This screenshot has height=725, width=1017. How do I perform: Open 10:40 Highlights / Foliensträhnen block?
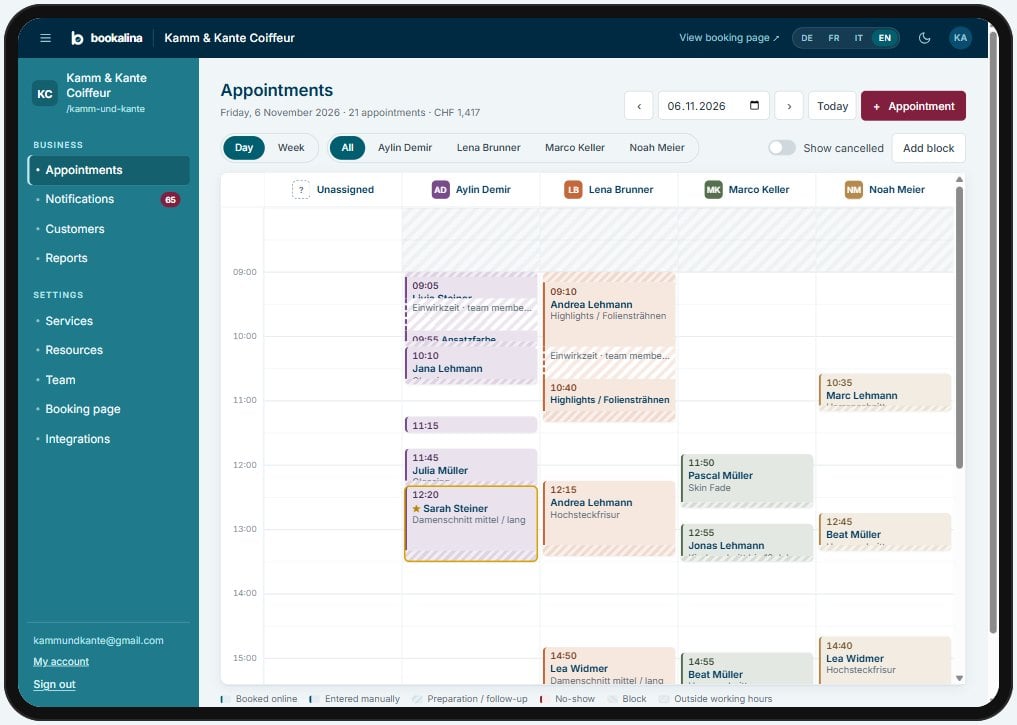(x=609, y=396)
